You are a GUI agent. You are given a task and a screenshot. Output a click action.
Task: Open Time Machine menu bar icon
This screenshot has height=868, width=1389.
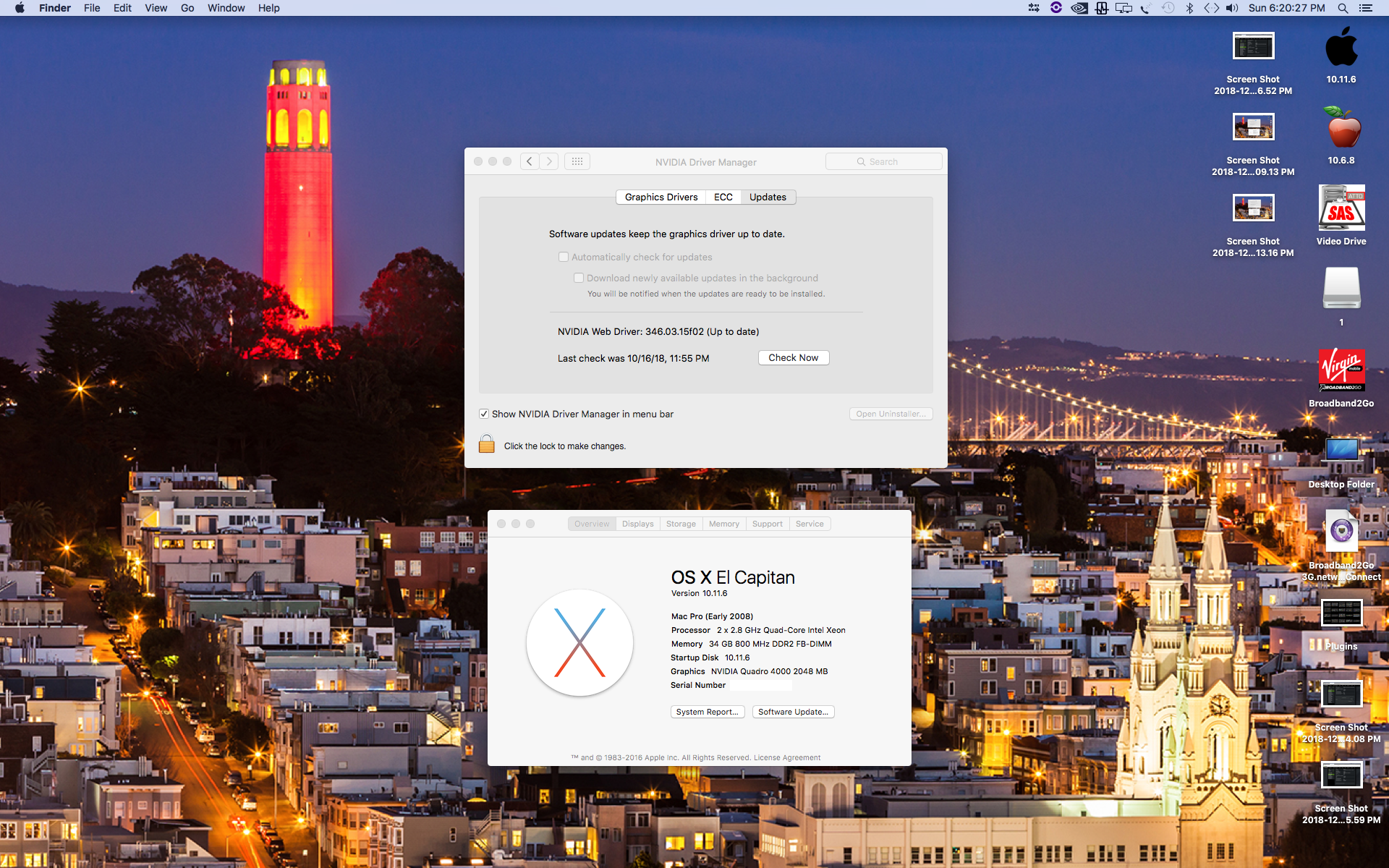pos(1168,8)
